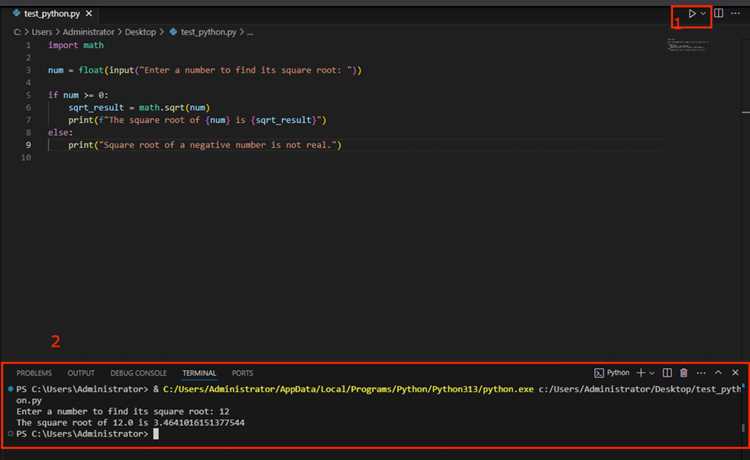The image size is (750, 460).
Task: Switch to the PROBLEMS panel tab
Action: tap(34, 373)
